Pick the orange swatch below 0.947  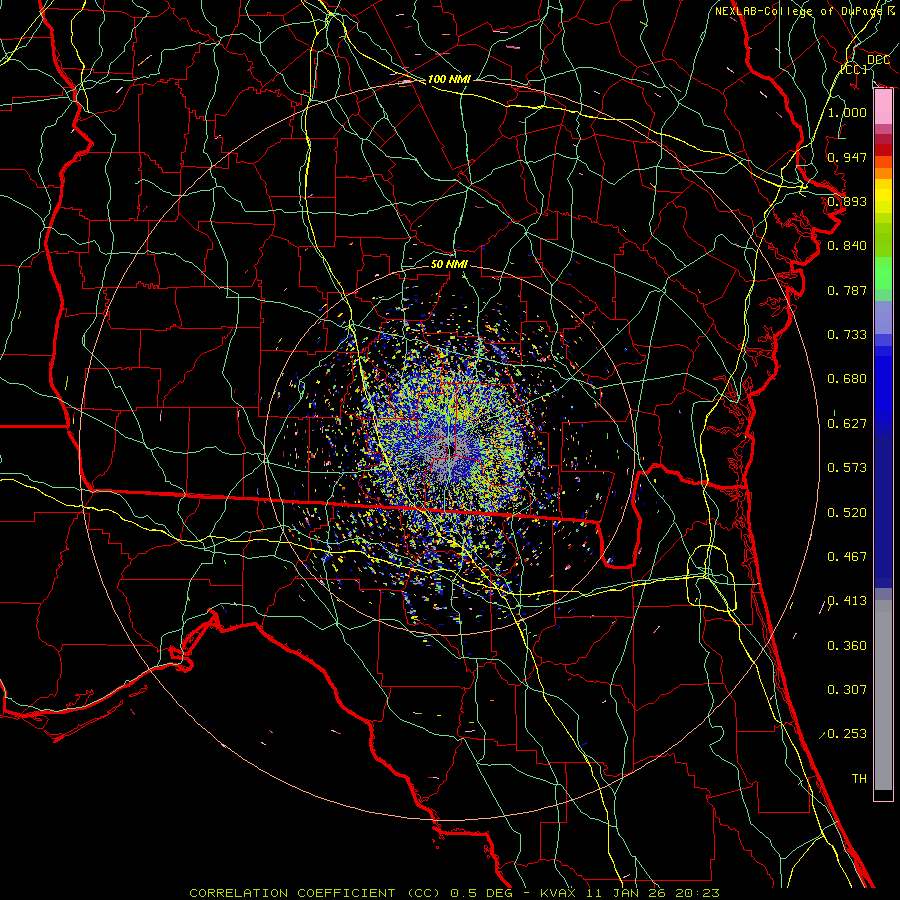coord(883,173)
